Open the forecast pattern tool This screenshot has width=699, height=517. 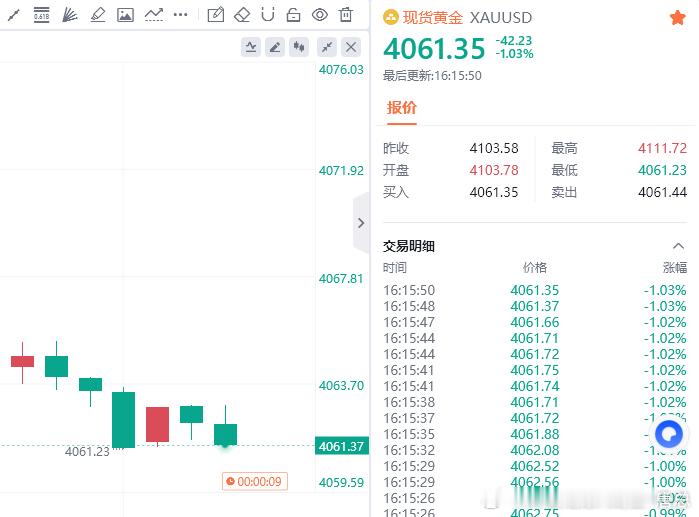click(154, 15)
